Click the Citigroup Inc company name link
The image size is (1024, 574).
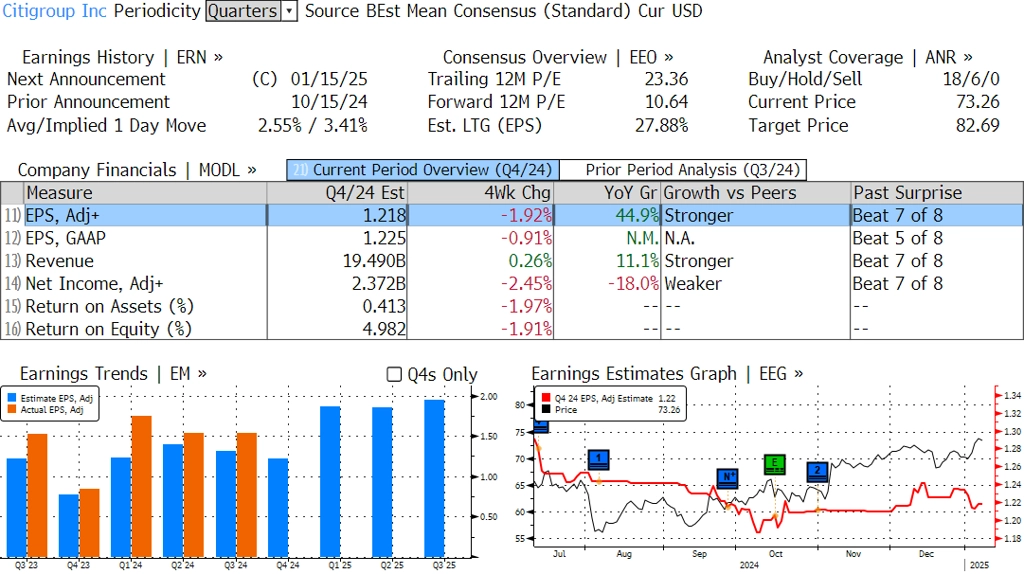coord(54,11)
